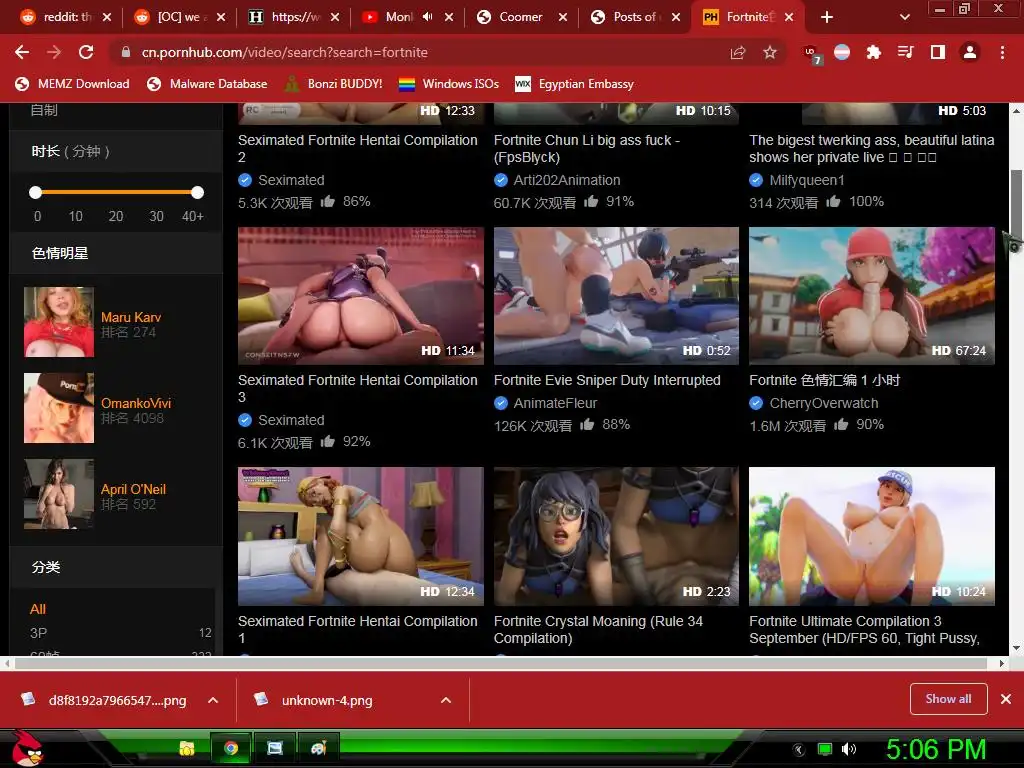Toggle the browser side panel icon
This screenshot has height=768, width=1024.
point(938,52)
